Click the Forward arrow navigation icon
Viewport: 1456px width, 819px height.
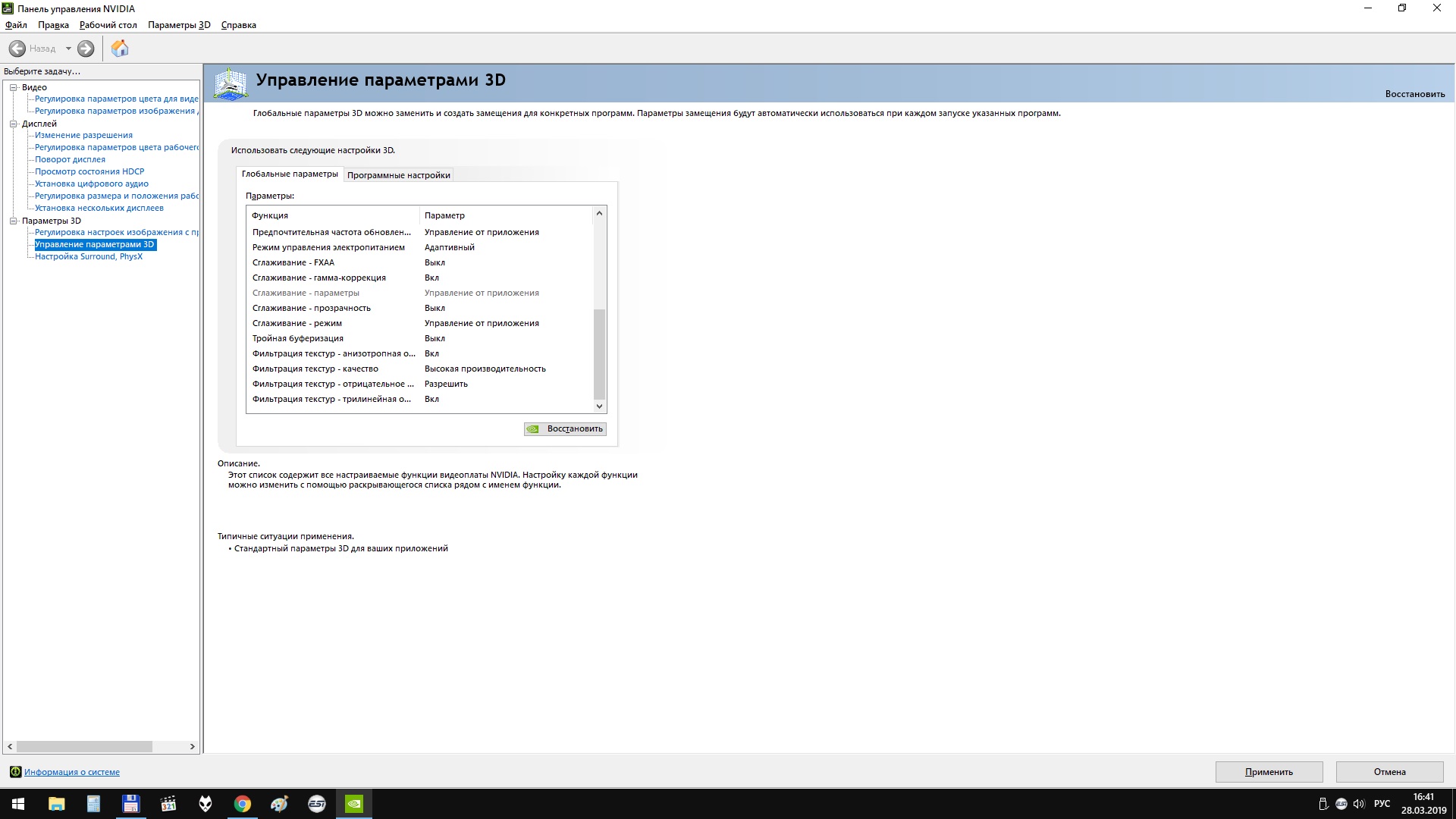click(x=86, y=49)
